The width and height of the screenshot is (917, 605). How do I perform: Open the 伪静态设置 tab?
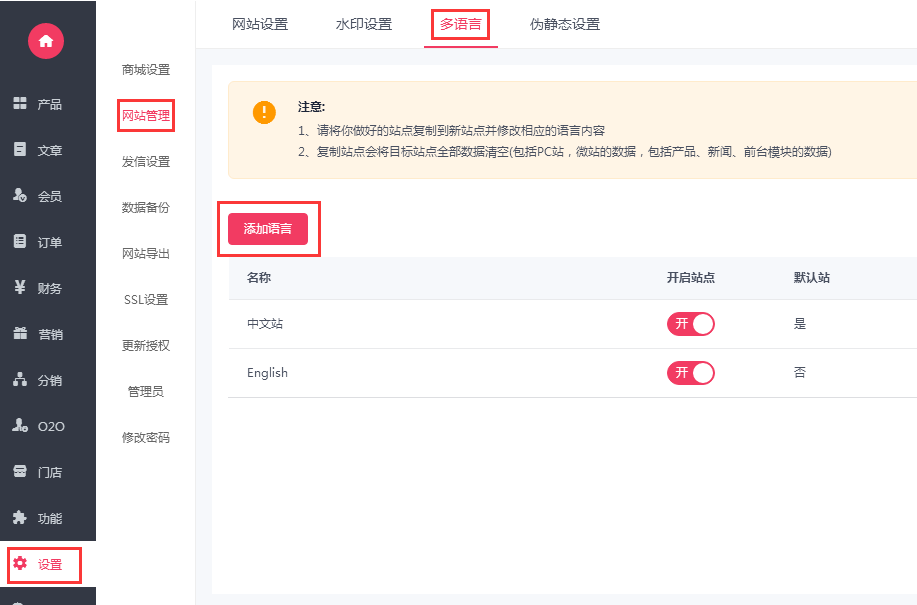[565, 25]
